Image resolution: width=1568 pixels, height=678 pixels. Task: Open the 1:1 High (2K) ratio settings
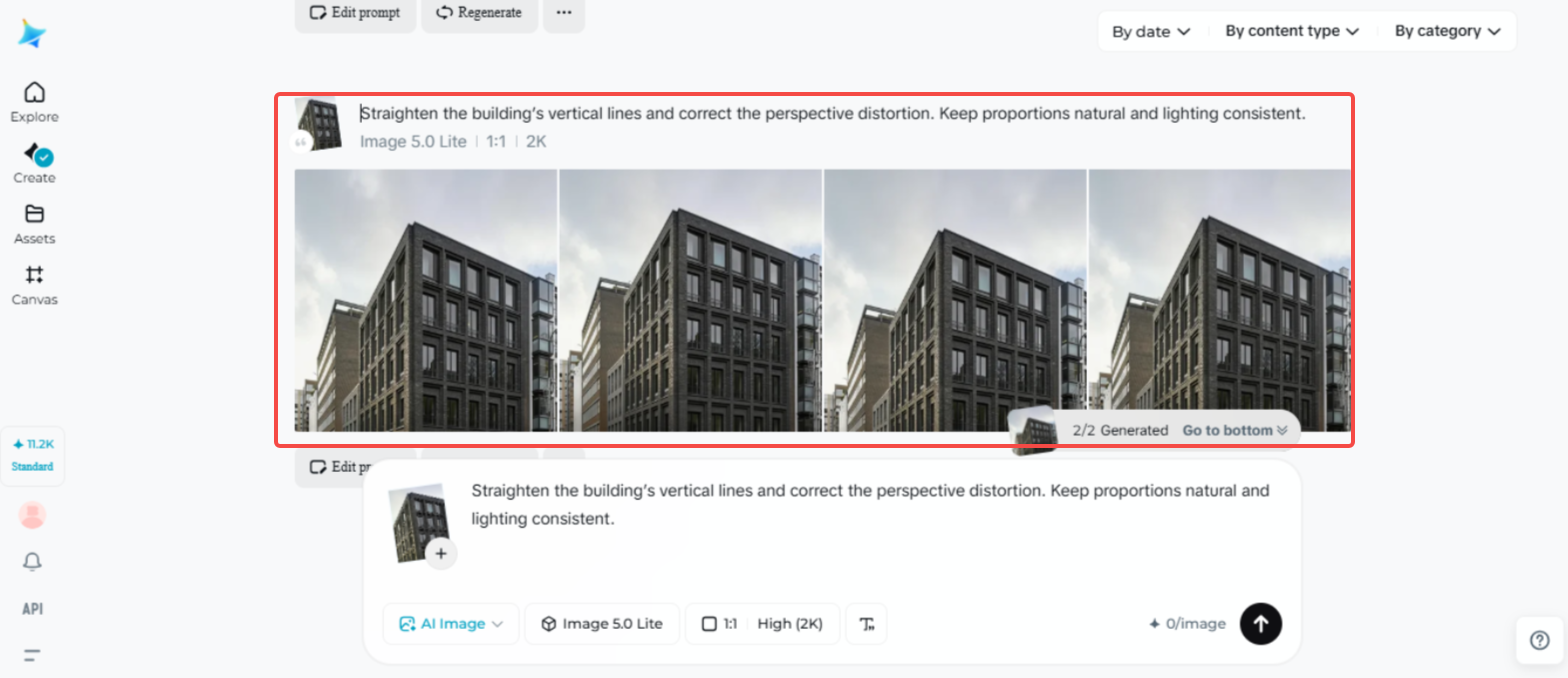(x=762, y=623)
